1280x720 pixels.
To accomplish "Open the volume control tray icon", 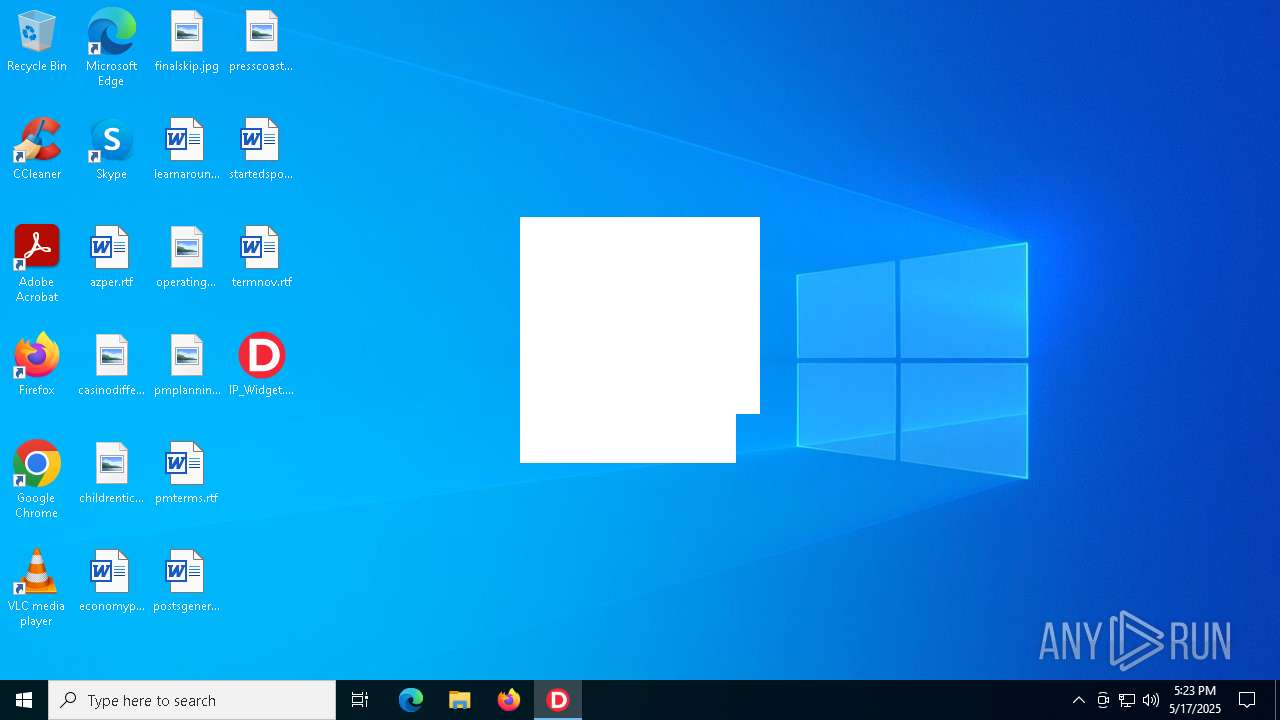I will click(x=1151, y=700).
